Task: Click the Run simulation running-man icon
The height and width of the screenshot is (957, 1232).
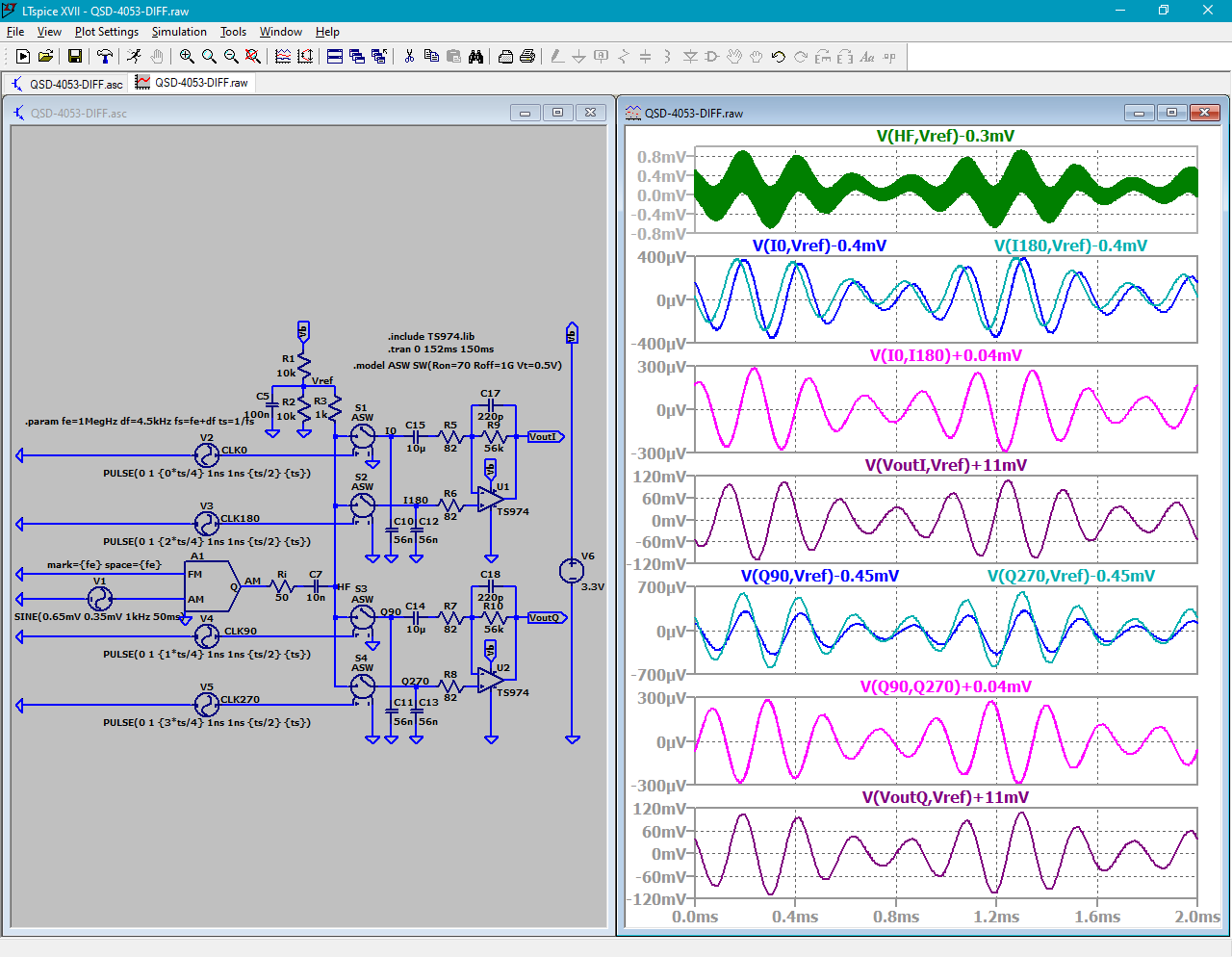Action: (x=134, y=57)
